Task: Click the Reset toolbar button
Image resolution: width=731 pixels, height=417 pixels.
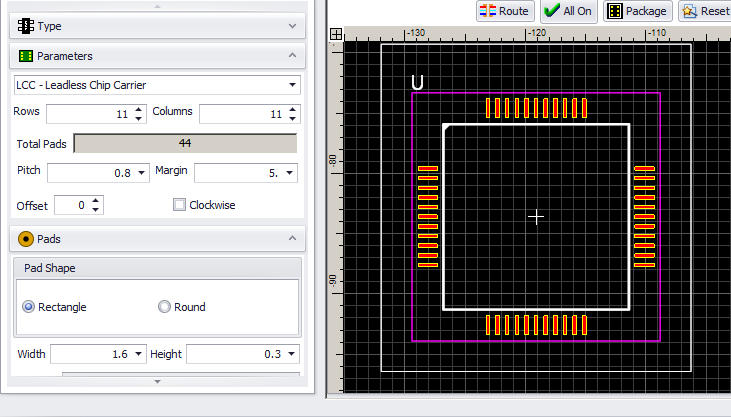Action: [x=705, y=11]
